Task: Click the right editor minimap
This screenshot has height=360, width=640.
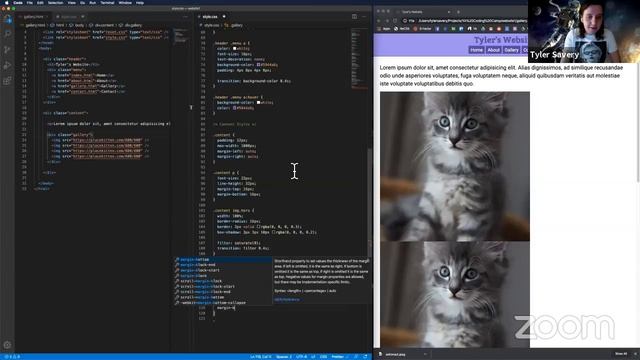Action: (x=360, y=59)
